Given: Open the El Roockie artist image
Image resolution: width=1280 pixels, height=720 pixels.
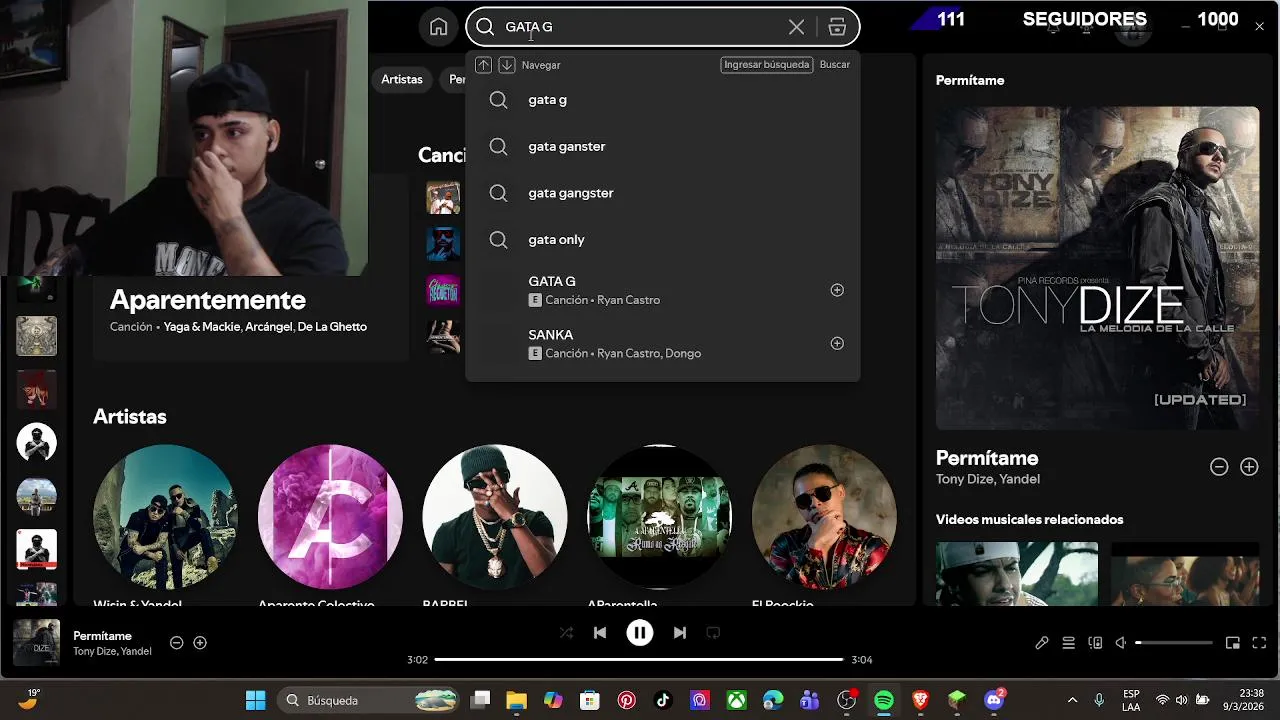Looking at the screenshot, I should pyautogui.click(x=824, y=517).
